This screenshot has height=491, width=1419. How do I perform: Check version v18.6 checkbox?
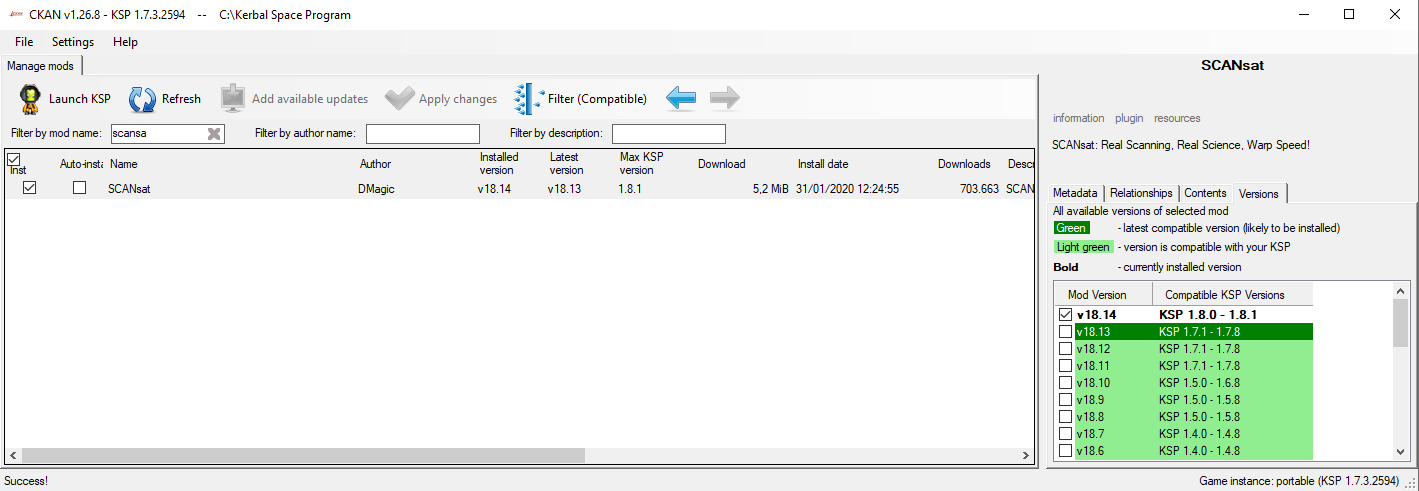tap(1066, 451)
